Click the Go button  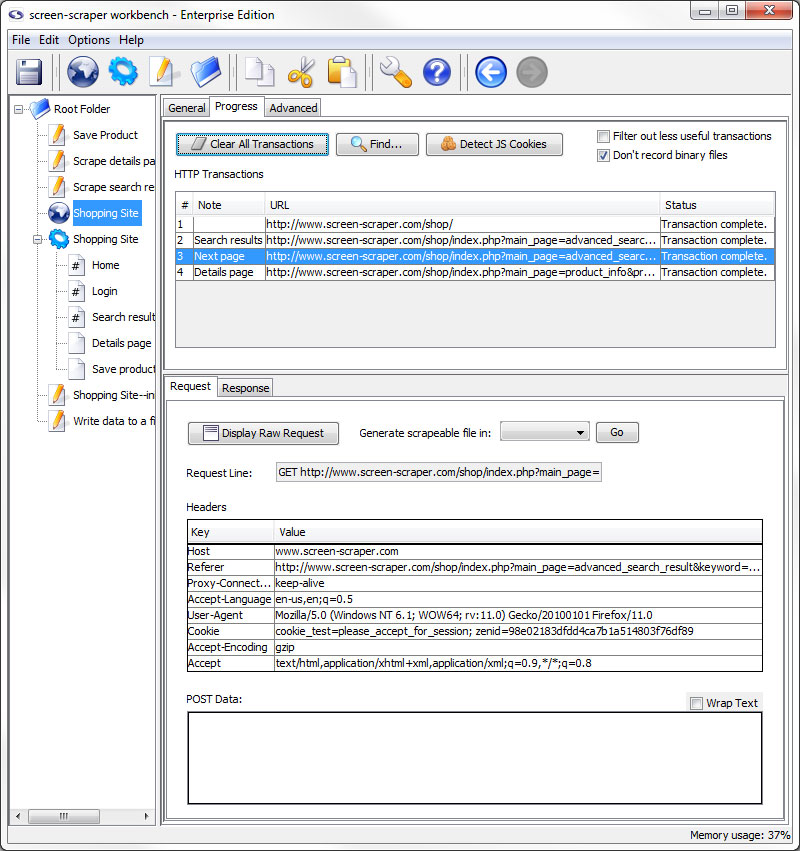[617, 433]
